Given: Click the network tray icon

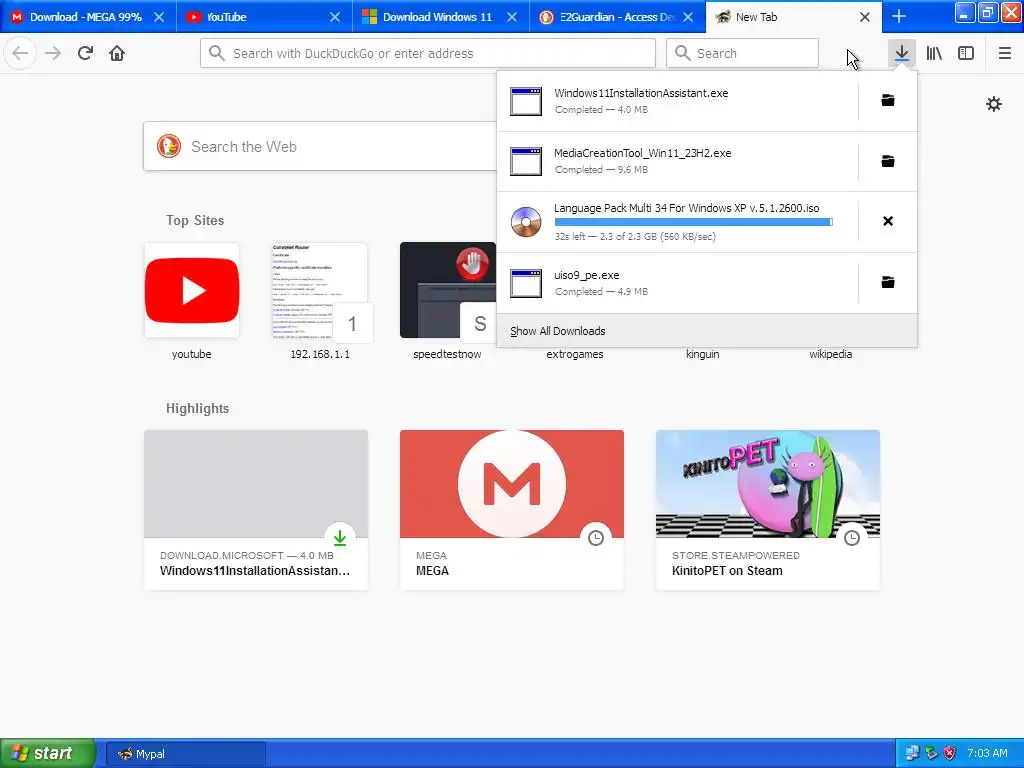Looking at the screenshot, I should pos(912,754).
